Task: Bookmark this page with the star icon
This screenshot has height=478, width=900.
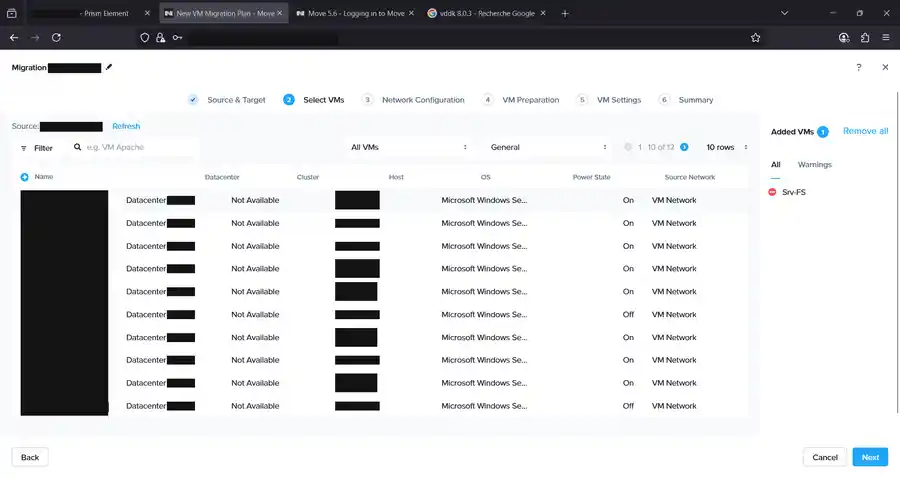Action: click(x=755, y=38)
